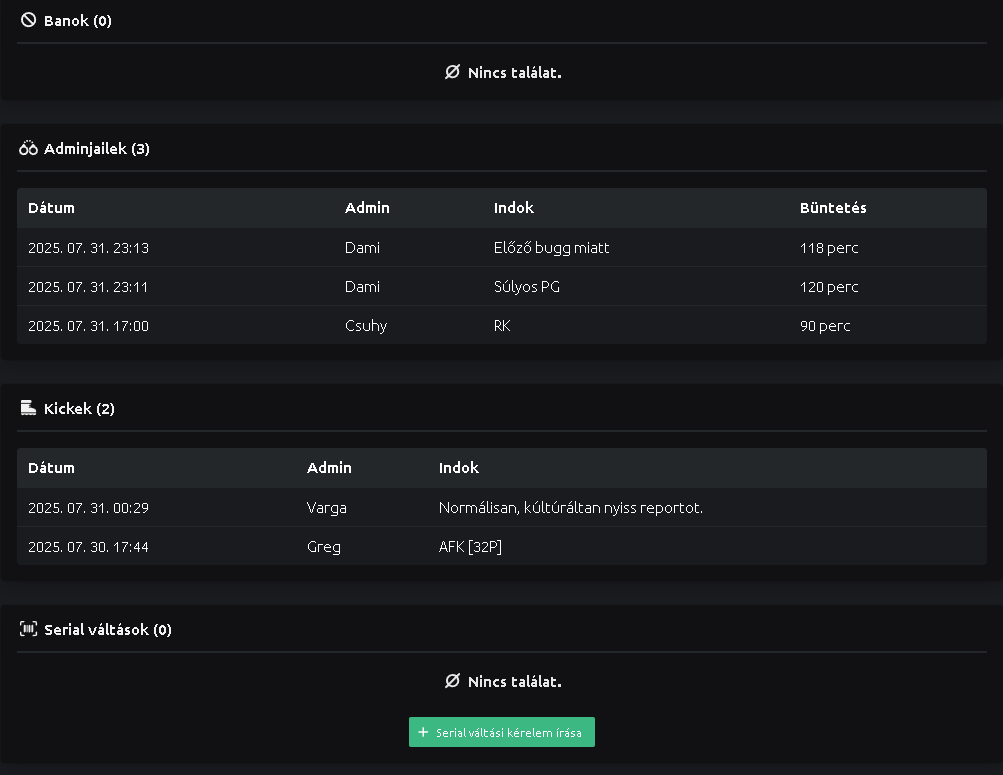Click the Adminjailek (3) section title
This screenshot has height=775, width=1003.
tap(96, 149)
